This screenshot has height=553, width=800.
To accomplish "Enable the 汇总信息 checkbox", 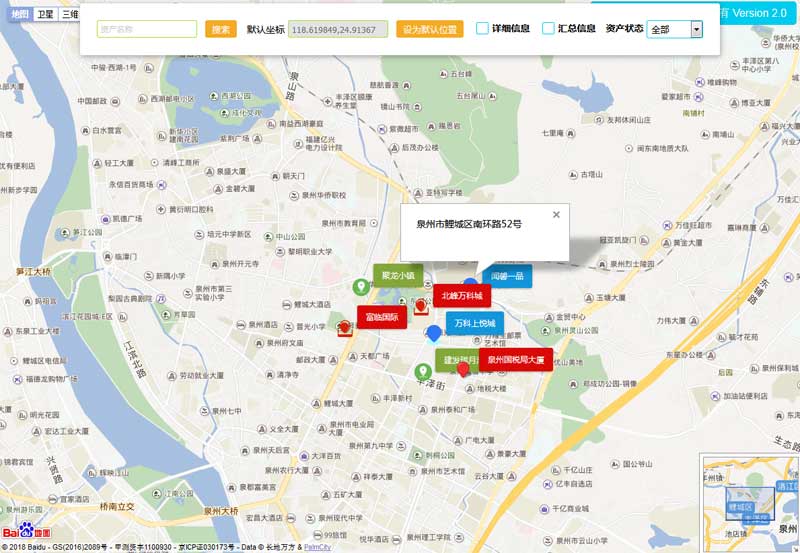I will (548, 29).
